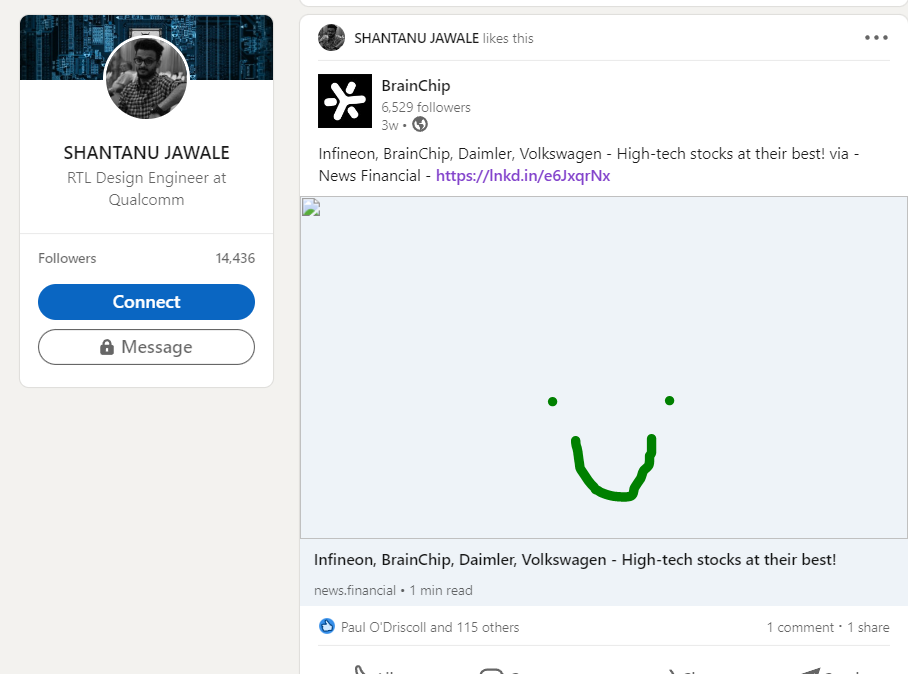This screenshot has height=674, width=908.
Task: Click the follower count '14,436'
Action: coord(235,258)
